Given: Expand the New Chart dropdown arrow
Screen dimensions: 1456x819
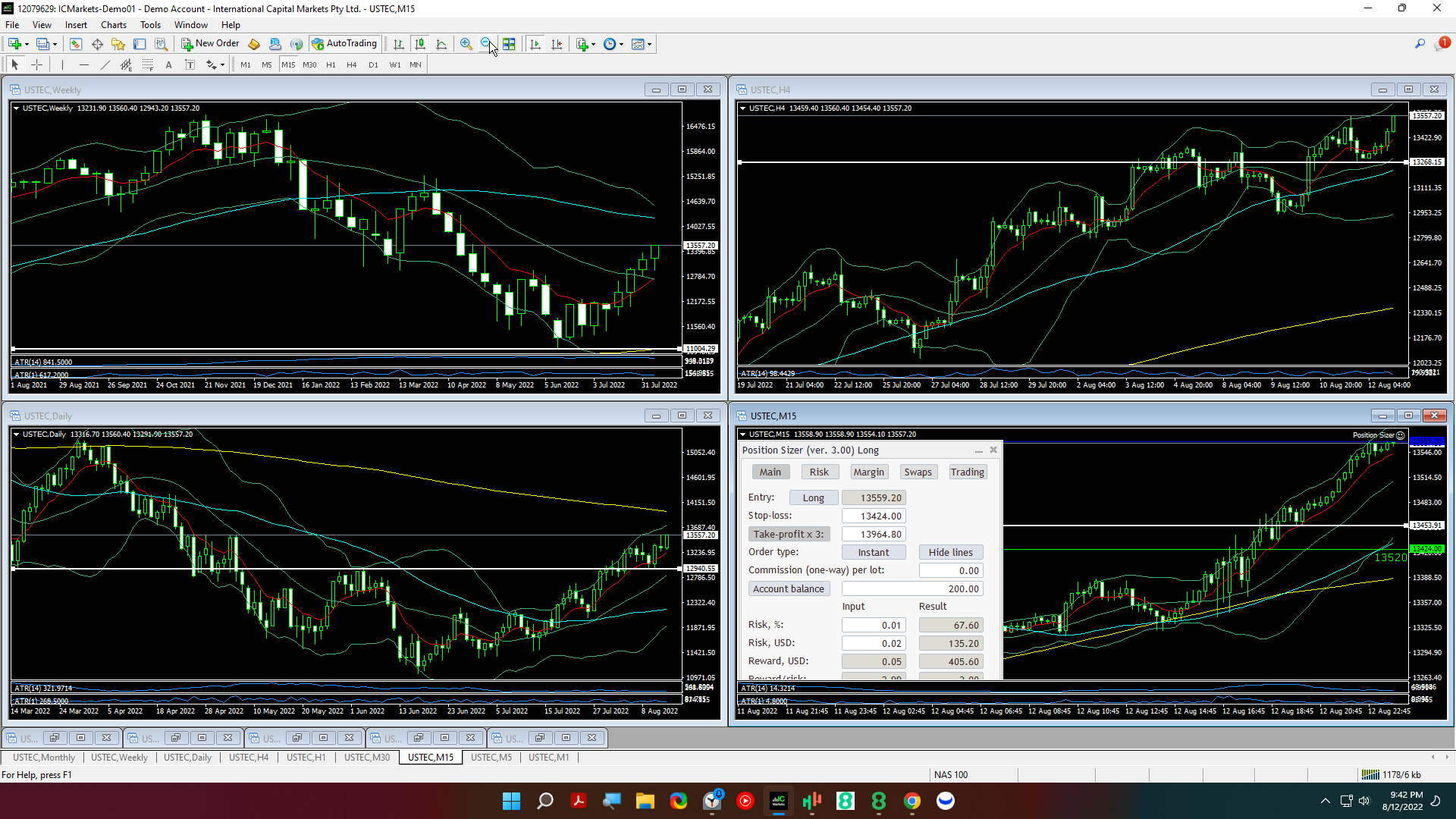Looking at the screenshot, I should (27, 45).
